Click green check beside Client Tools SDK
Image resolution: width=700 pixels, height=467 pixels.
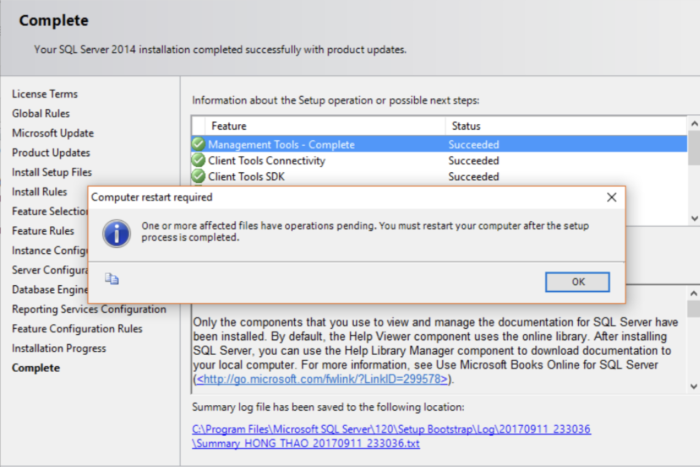coord(198,176)
